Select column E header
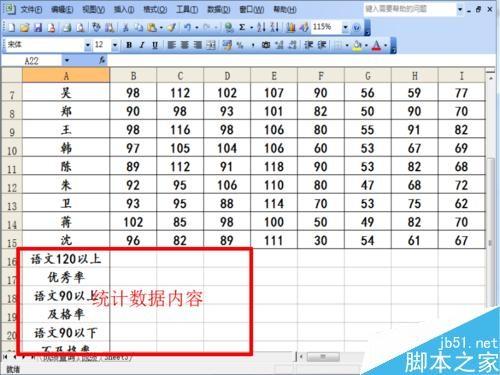Screen dimensions: 500x375 [274, 76]
